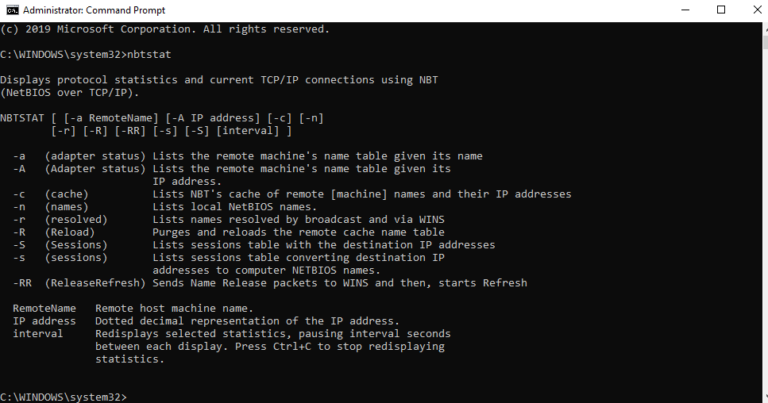The height and width of the screenshot is (403, 768).
Task: Maximize the Command Prompt window
Action: (721, 10)
